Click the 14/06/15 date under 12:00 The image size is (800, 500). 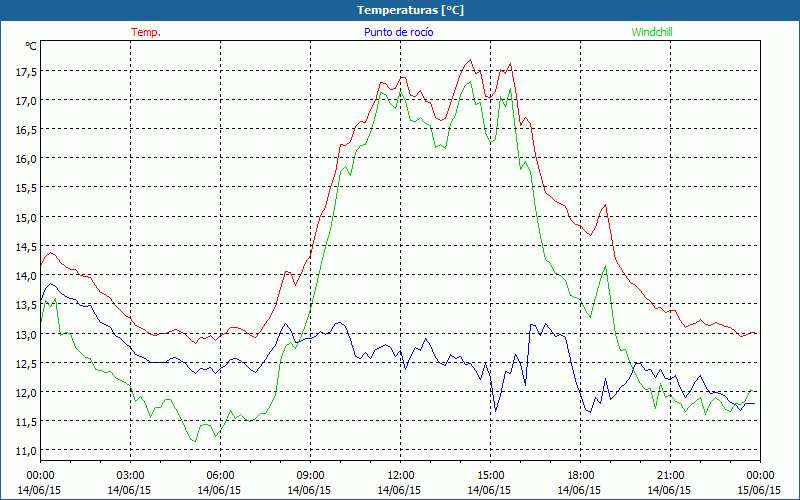coord(399,490)
